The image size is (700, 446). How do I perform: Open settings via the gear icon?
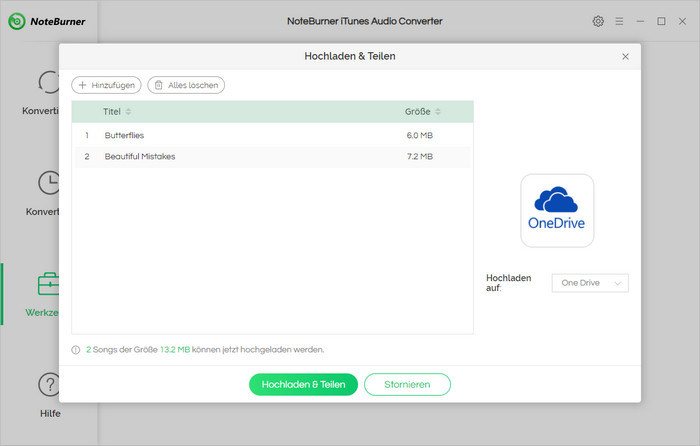point(598,21)
